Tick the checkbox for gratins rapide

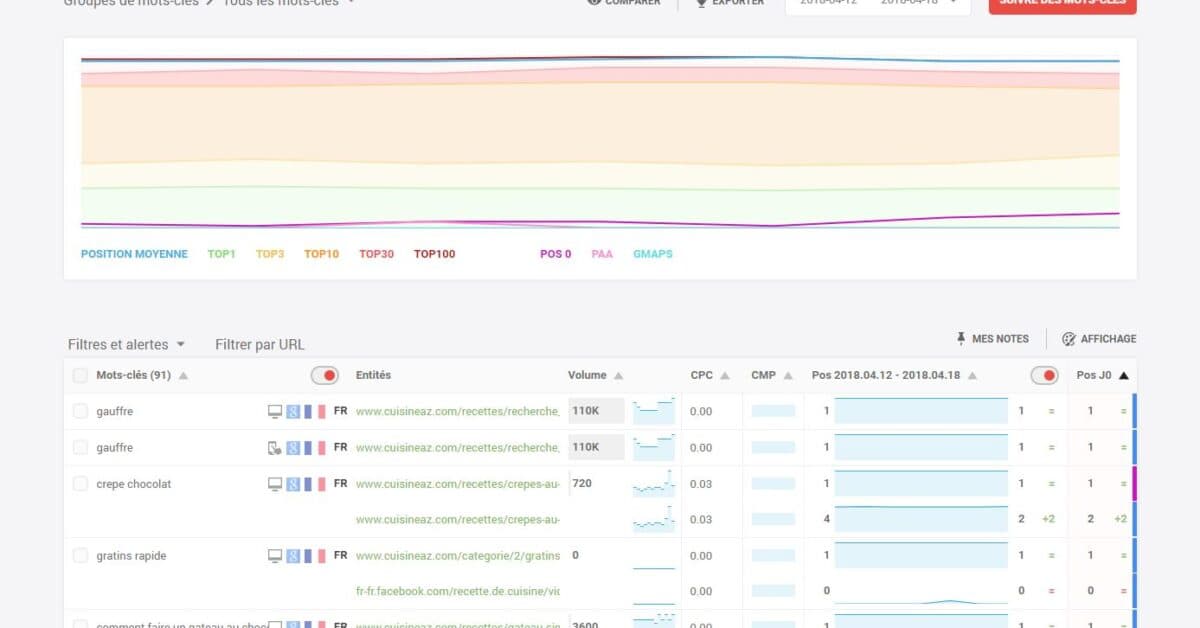coord(80,556)
